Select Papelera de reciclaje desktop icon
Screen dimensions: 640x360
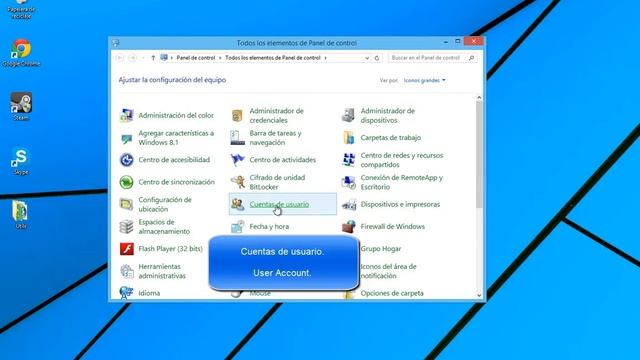pos(21,10)
